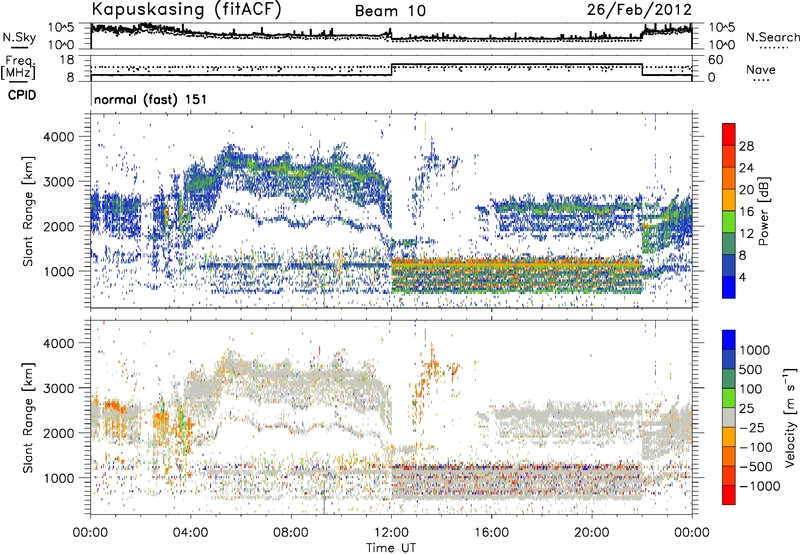Click the 'normal (fast) 151' text
The width and height of the screenshot is (800, 554).
point(151,99)
